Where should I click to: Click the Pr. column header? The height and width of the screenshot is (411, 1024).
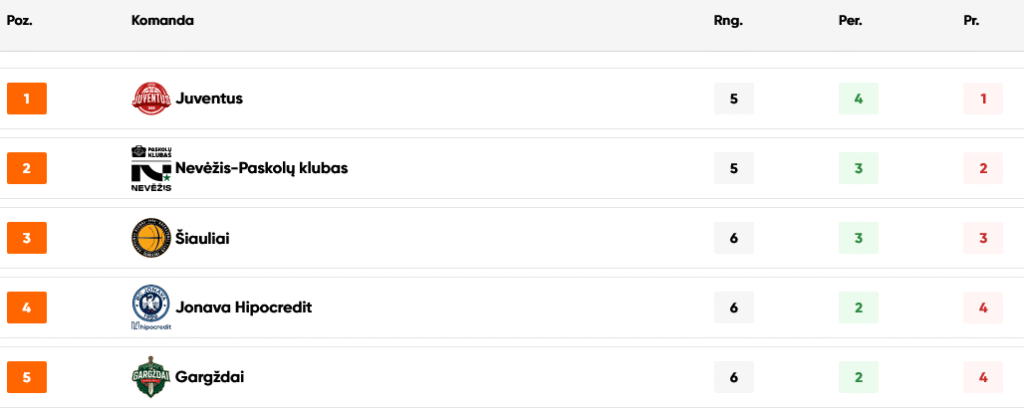[971, 20]
